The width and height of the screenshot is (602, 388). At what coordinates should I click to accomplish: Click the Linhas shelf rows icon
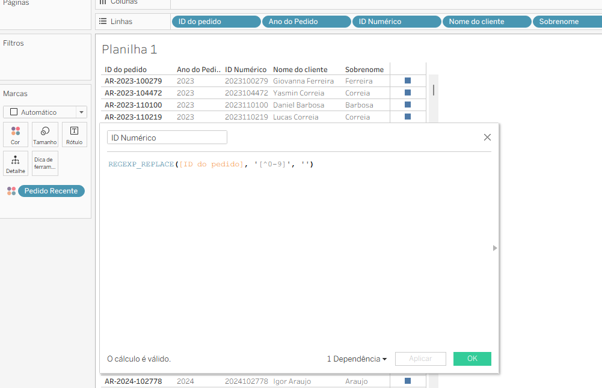point(103,21)
